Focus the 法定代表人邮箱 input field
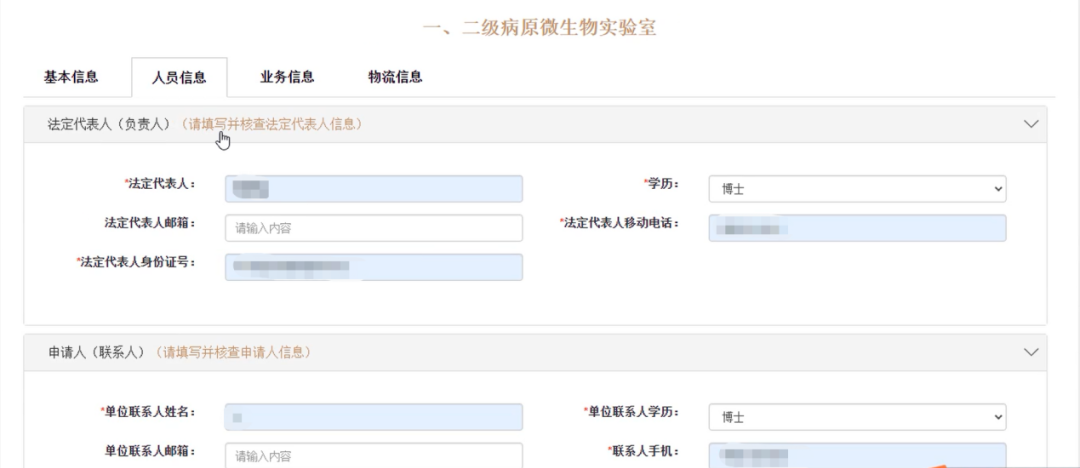Viewport: 1080px width, 468px height. (x=373, y=228)
